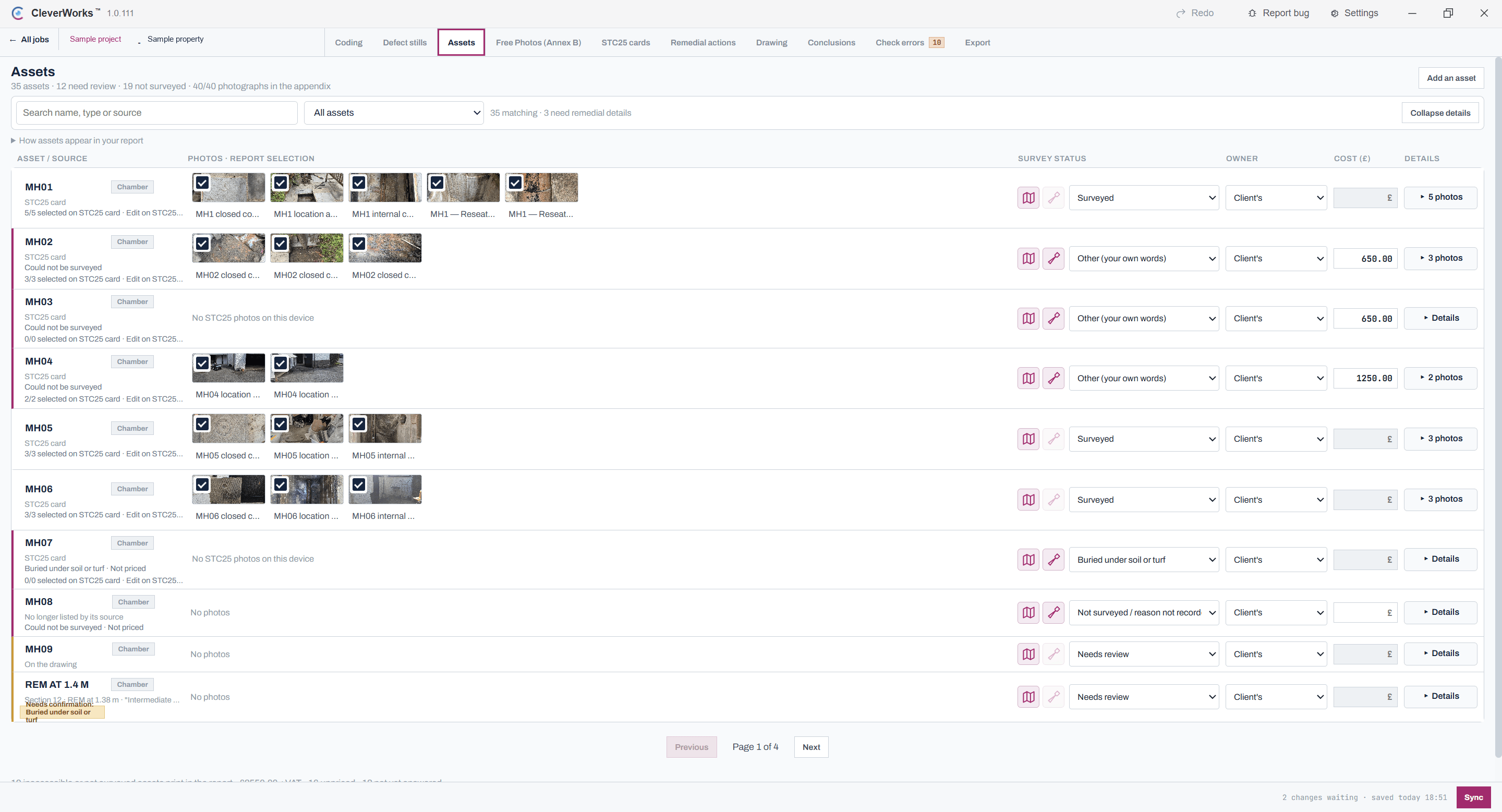Open the 'Buried under soil or turf' status dropdown for MH07
The width and height of the screenshot is (1502, 812).
coord(1143,560)
